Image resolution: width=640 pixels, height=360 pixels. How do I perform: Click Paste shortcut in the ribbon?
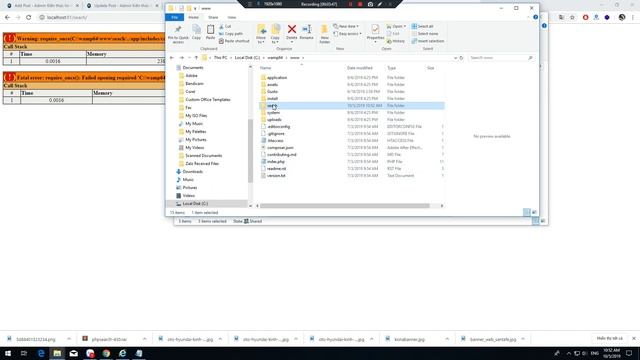[x=234, y=41]
